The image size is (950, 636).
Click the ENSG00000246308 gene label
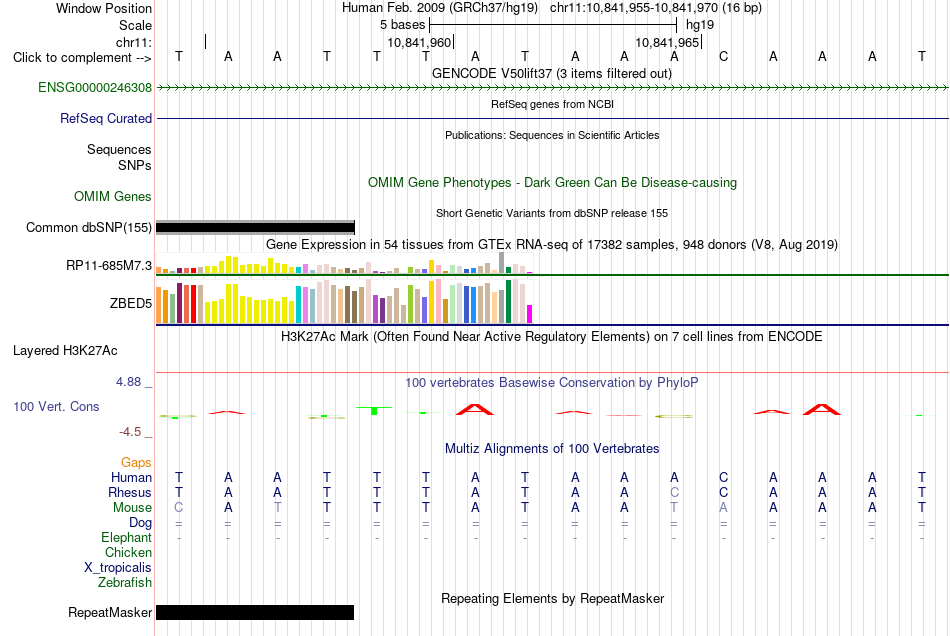95,87
